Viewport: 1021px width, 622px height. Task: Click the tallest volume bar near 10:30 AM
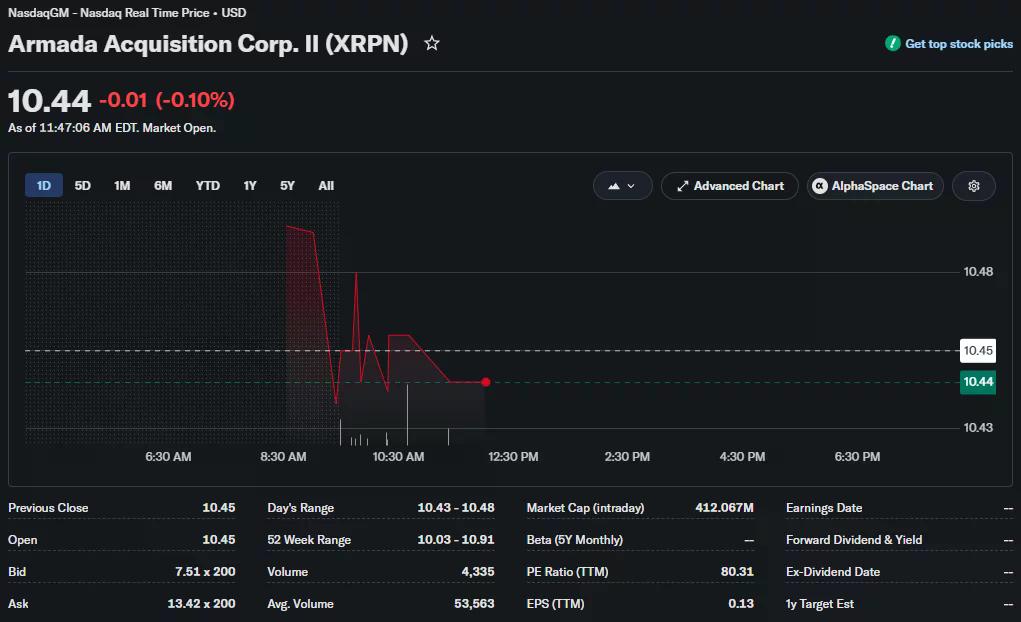click(x=408, y=415)
